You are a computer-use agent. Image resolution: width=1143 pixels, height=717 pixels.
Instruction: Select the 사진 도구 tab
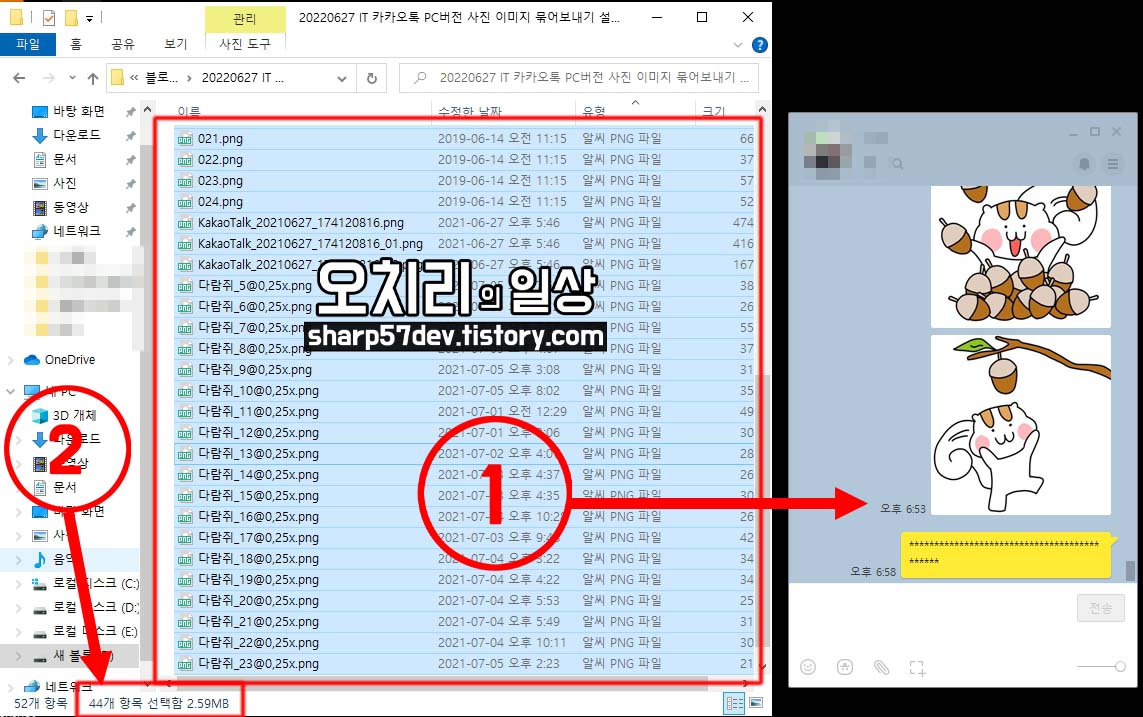coord(245,44)
